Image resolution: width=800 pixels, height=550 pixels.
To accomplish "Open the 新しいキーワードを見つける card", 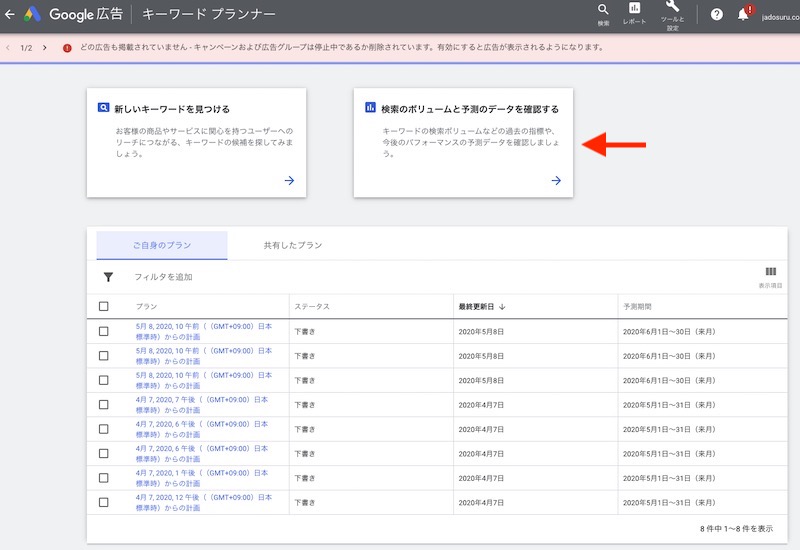I will coord(196,142).
